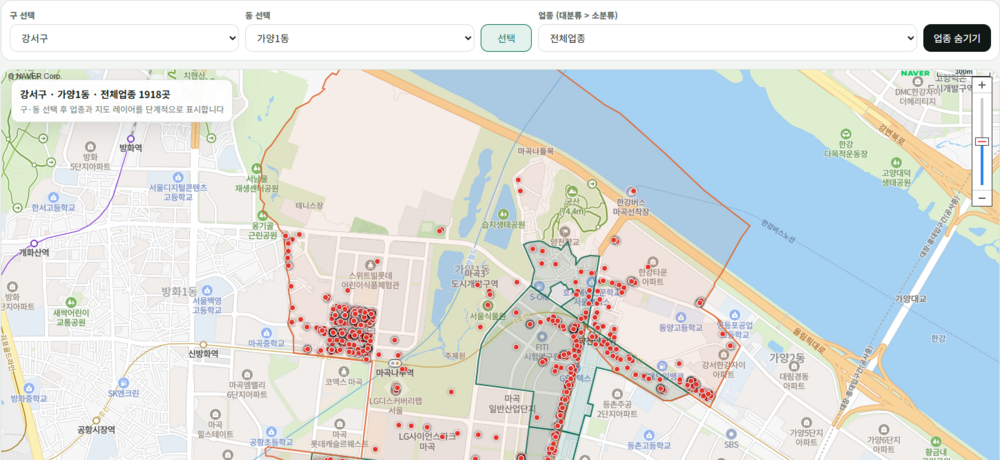Click the 한강타운아파트 icon

651,261
